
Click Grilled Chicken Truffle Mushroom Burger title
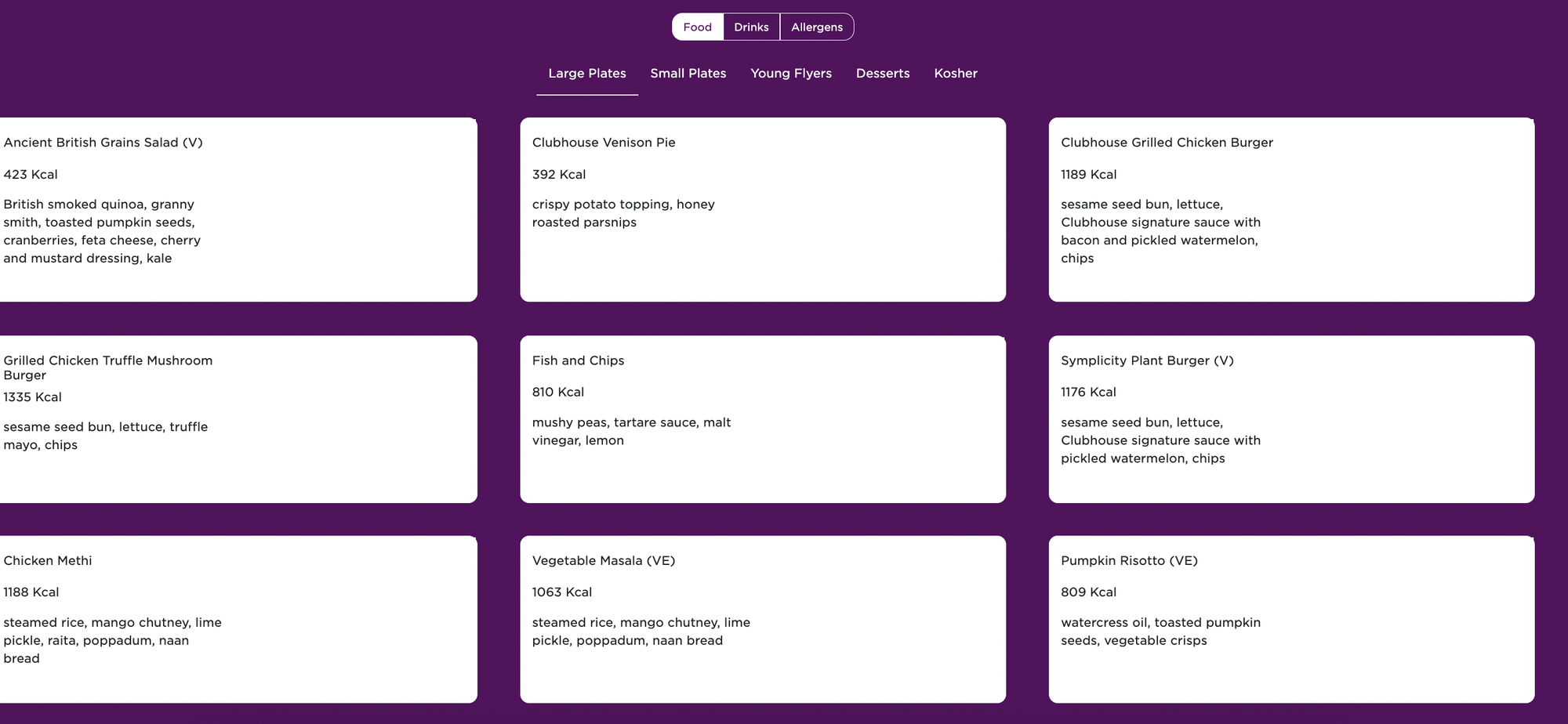click(108, 367)
